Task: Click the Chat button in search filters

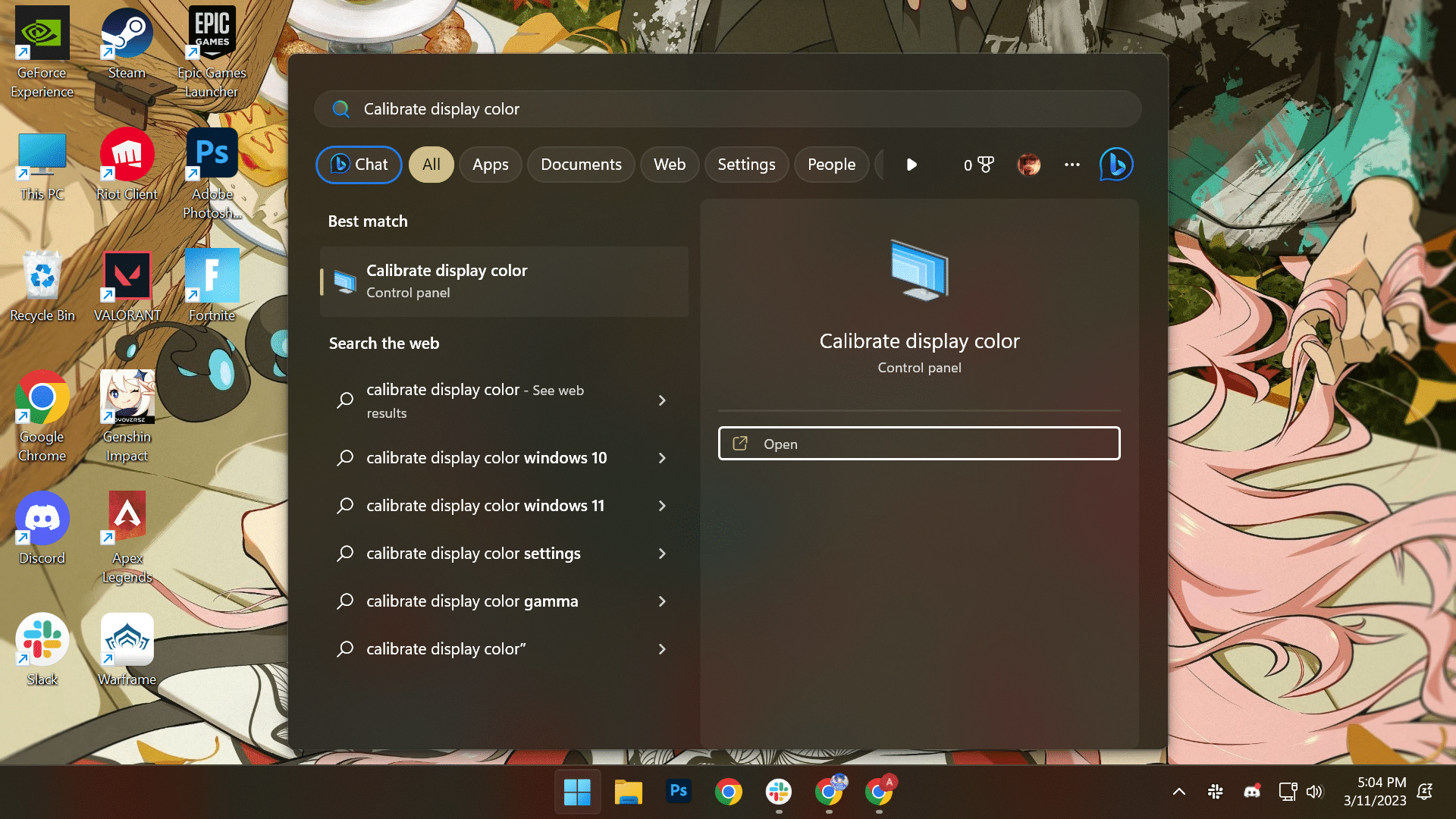Action: (359, 165)
